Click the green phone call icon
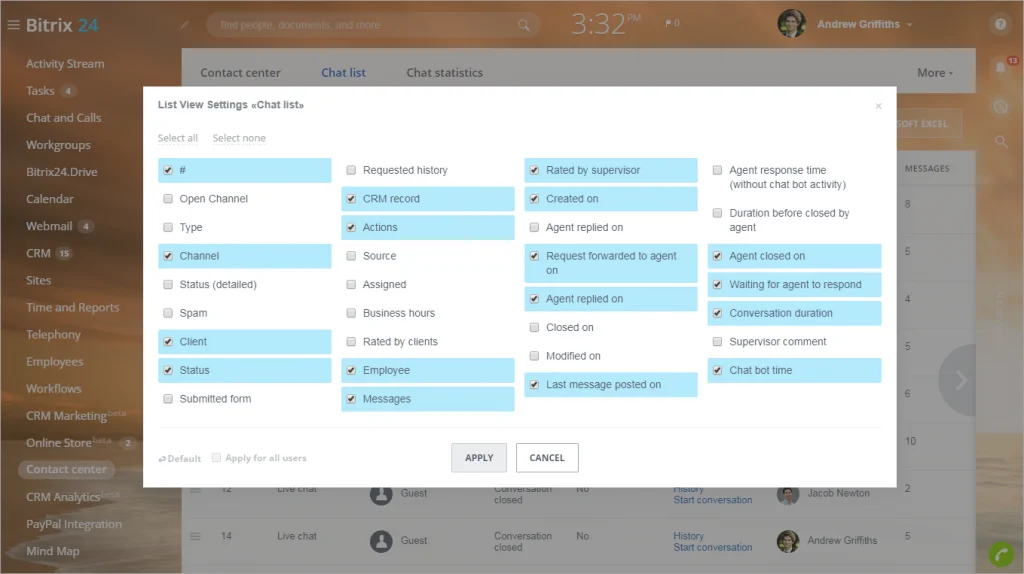The image size is (1024, 574). 1002,554
